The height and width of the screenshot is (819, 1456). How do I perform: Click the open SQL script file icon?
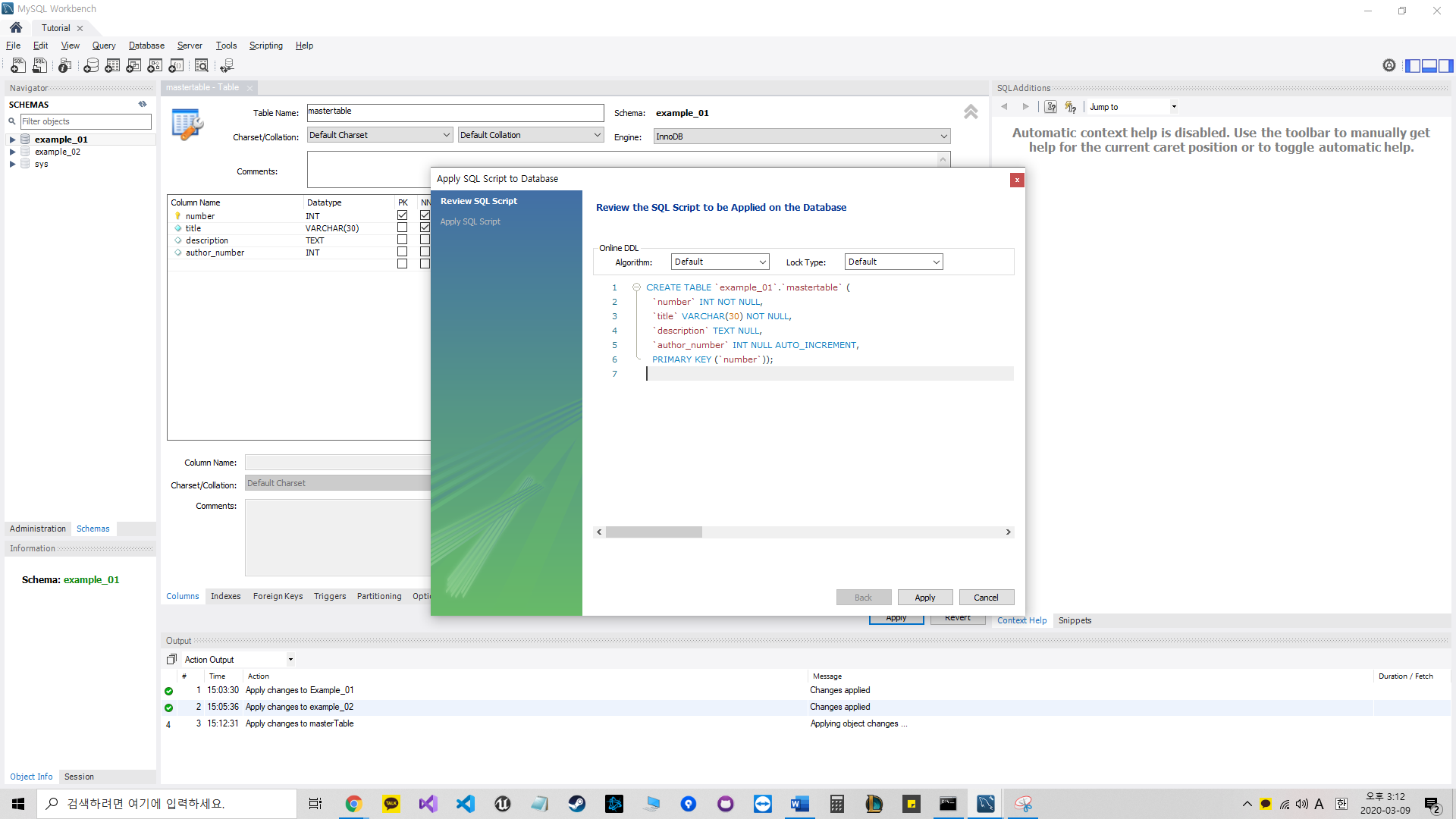click(x=39, y=66)
